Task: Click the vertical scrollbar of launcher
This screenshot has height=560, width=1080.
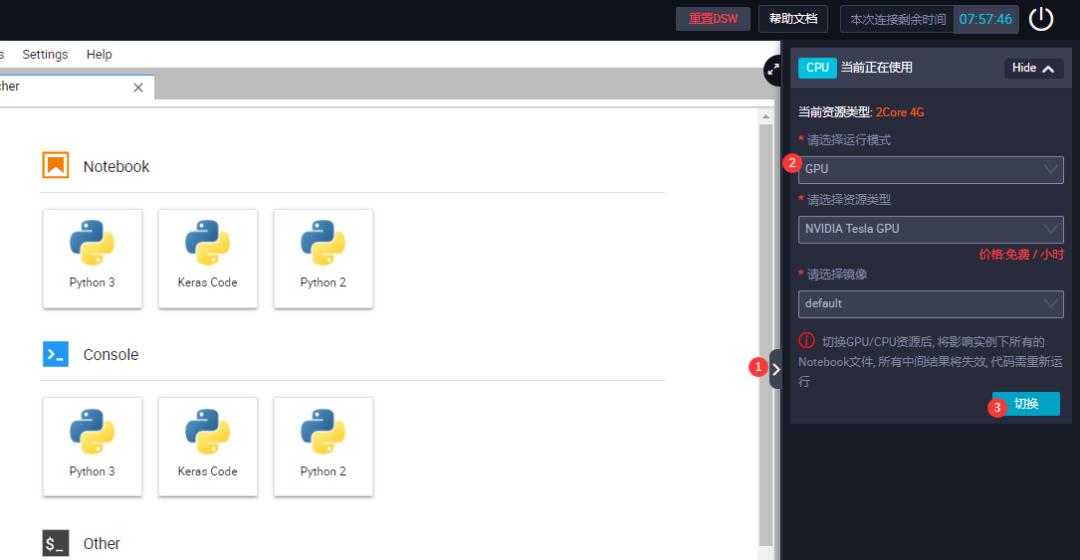Action: coord(765,335)
